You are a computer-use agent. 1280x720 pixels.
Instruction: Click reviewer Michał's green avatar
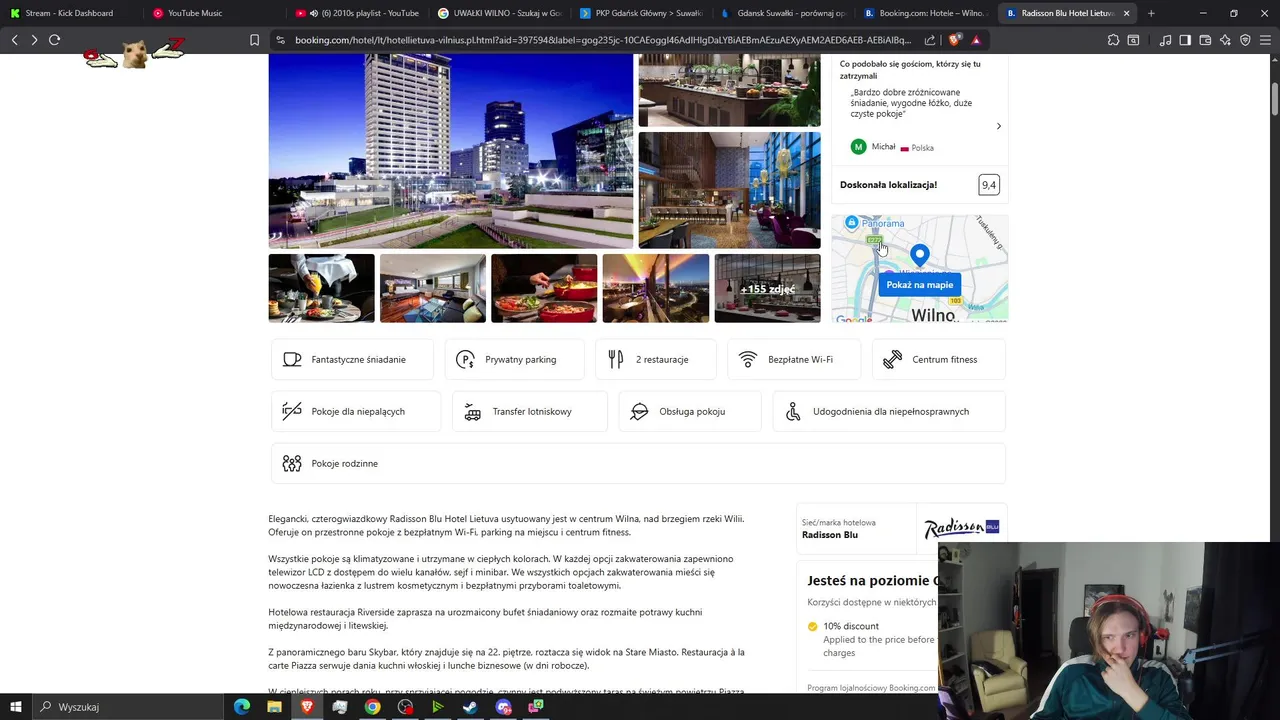[858, 147]
